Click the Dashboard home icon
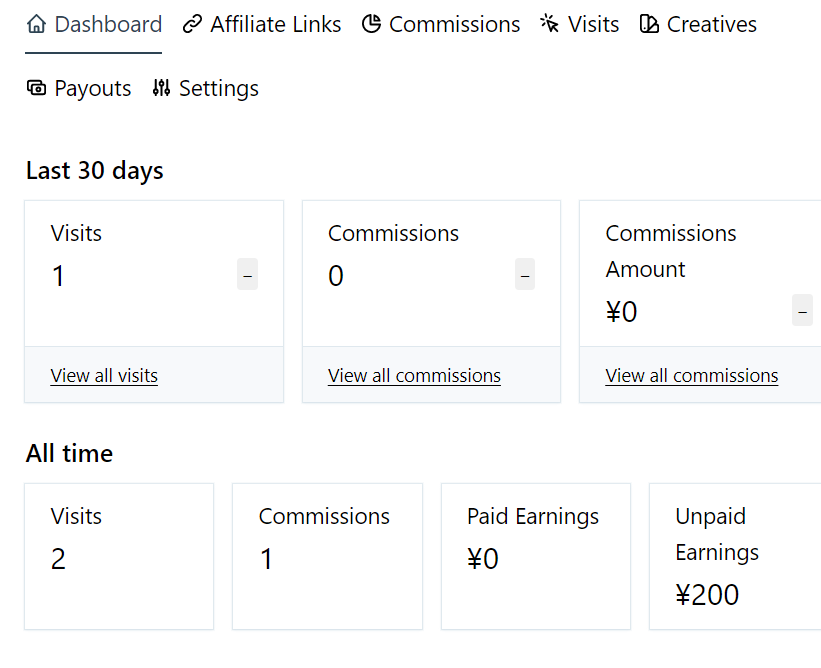The width and height of the screenshot is (821, 668). [37, 24]
